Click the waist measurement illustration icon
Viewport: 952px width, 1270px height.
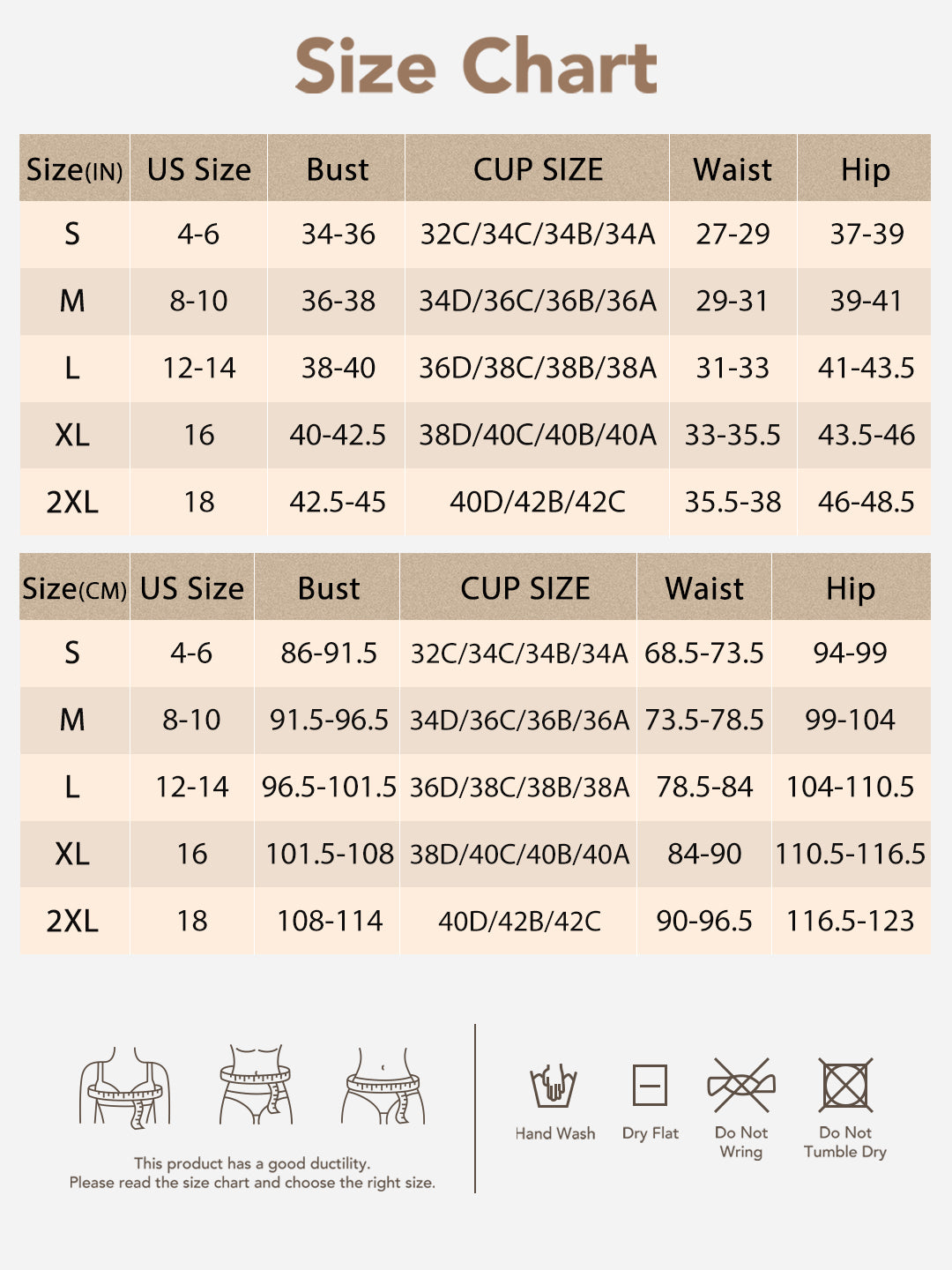click(x=256, y=1085)
